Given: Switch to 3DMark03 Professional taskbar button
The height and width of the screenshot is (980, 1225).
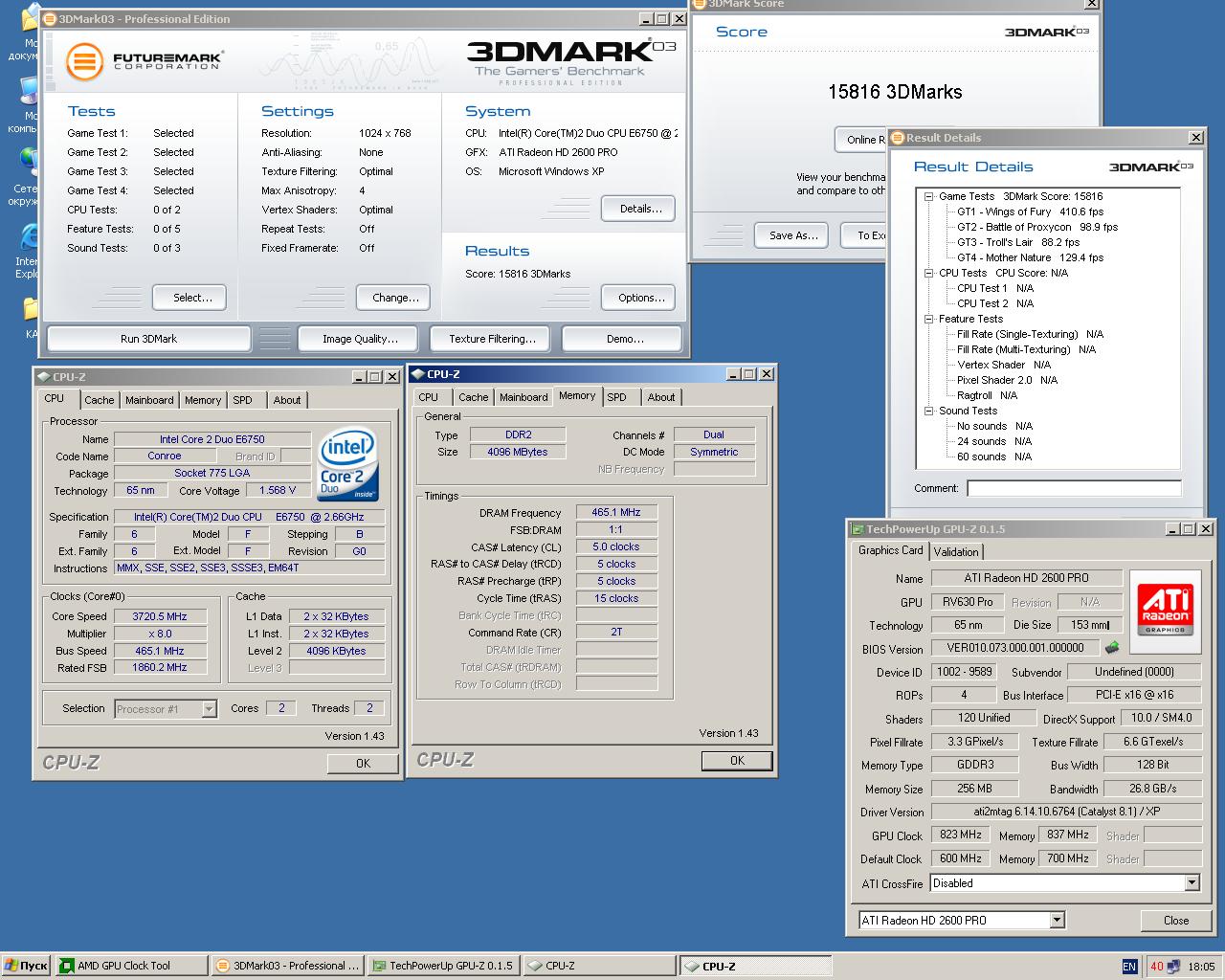Looking at the screenshot, I should 287,966.
